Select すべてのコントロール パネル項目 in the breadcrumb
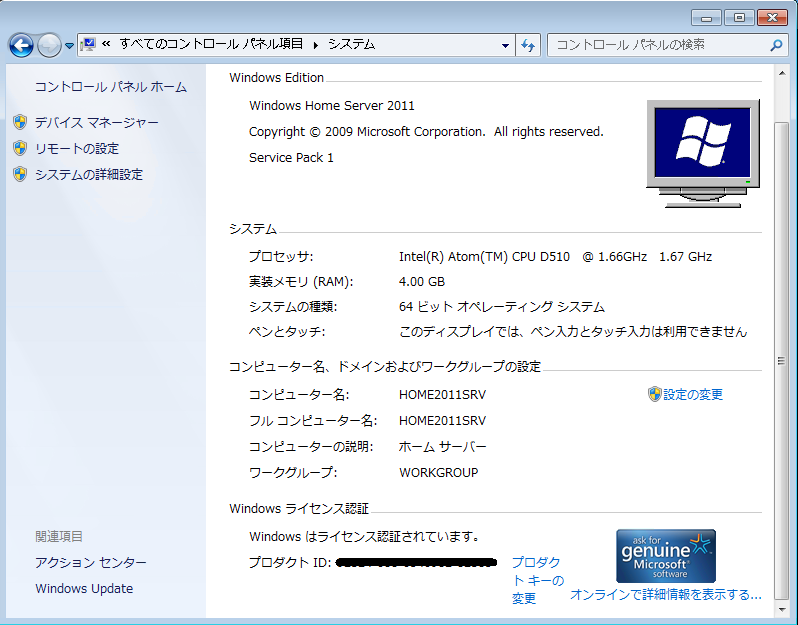 tap(211, 44)
